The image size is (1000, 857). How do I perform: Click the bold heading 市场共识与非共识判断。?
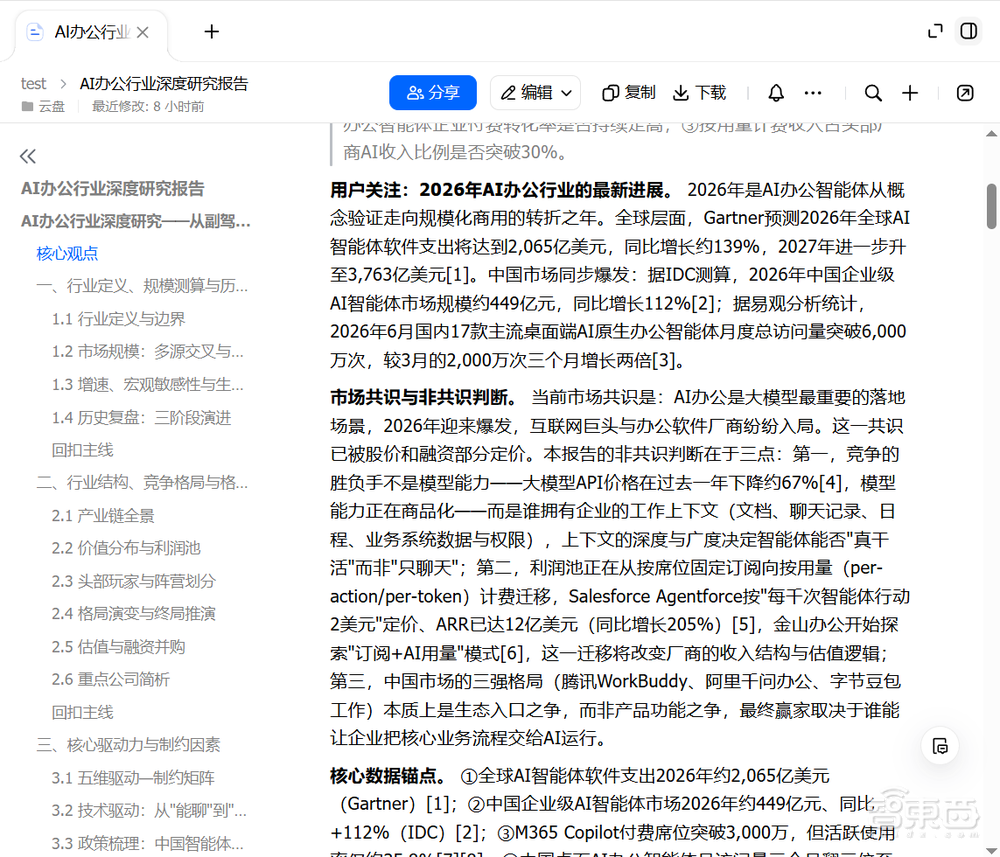424,397
